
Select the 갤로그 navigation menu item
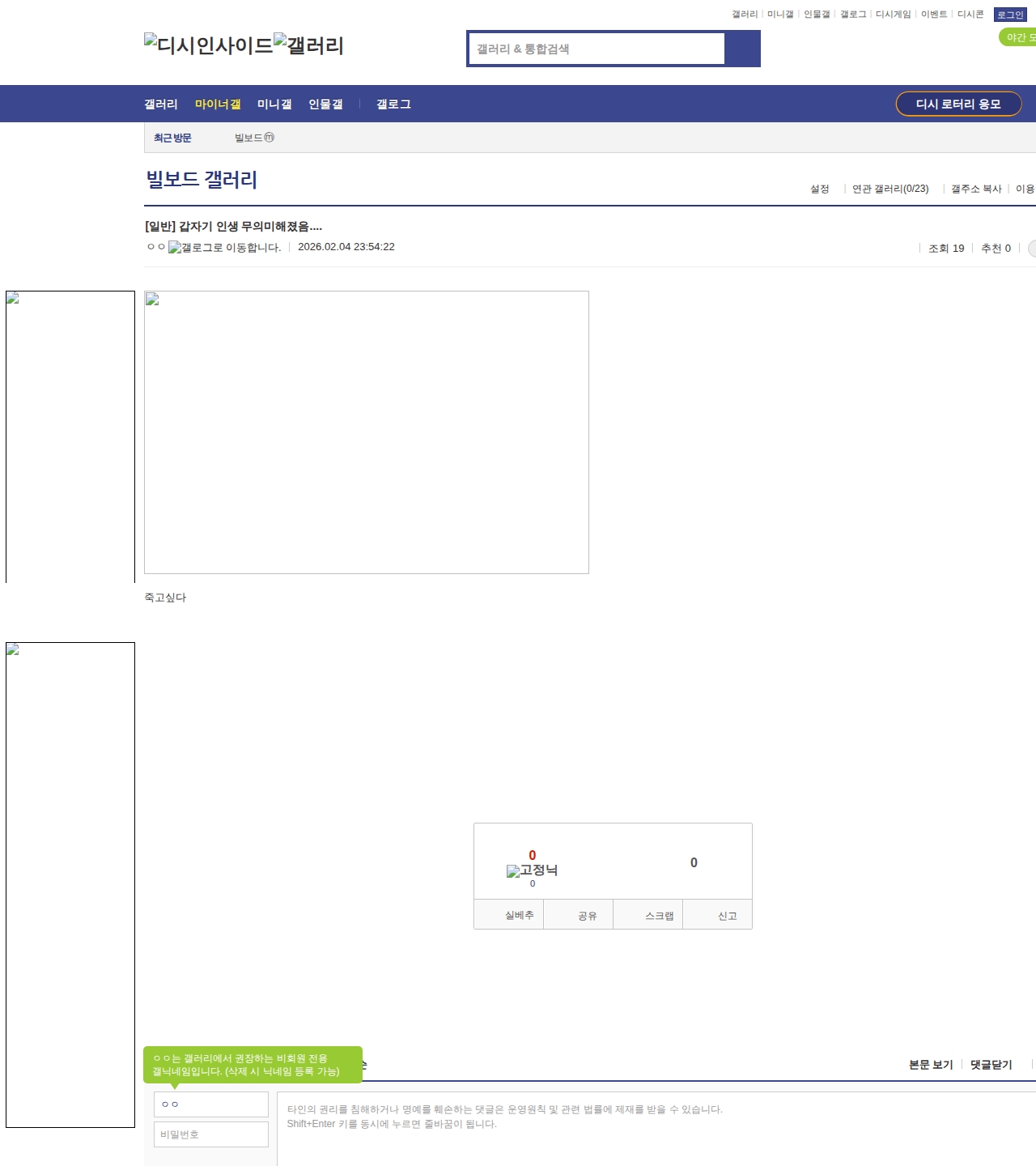point(393,104)
